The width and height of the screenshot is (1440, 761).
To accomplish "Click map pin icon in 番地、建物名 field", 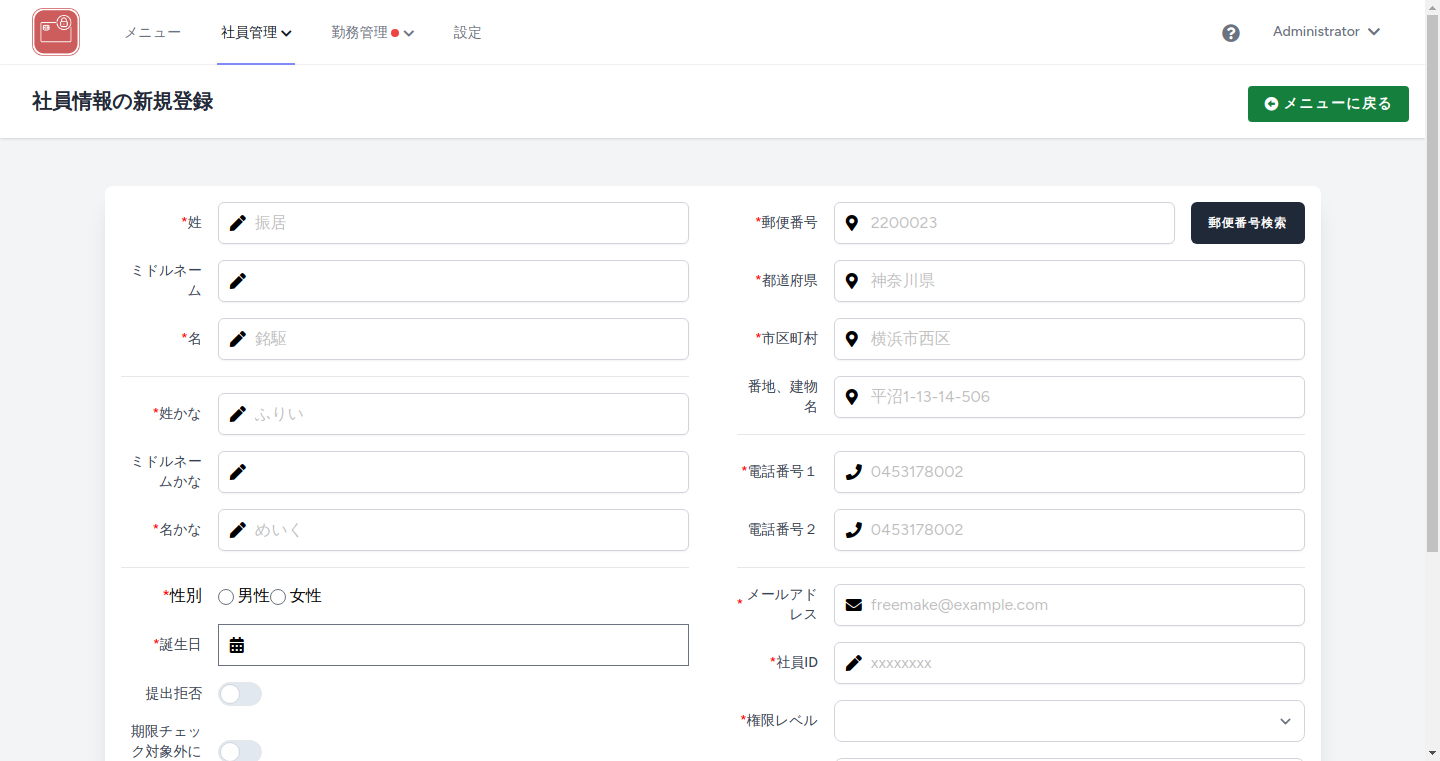I will pos(852,397).
